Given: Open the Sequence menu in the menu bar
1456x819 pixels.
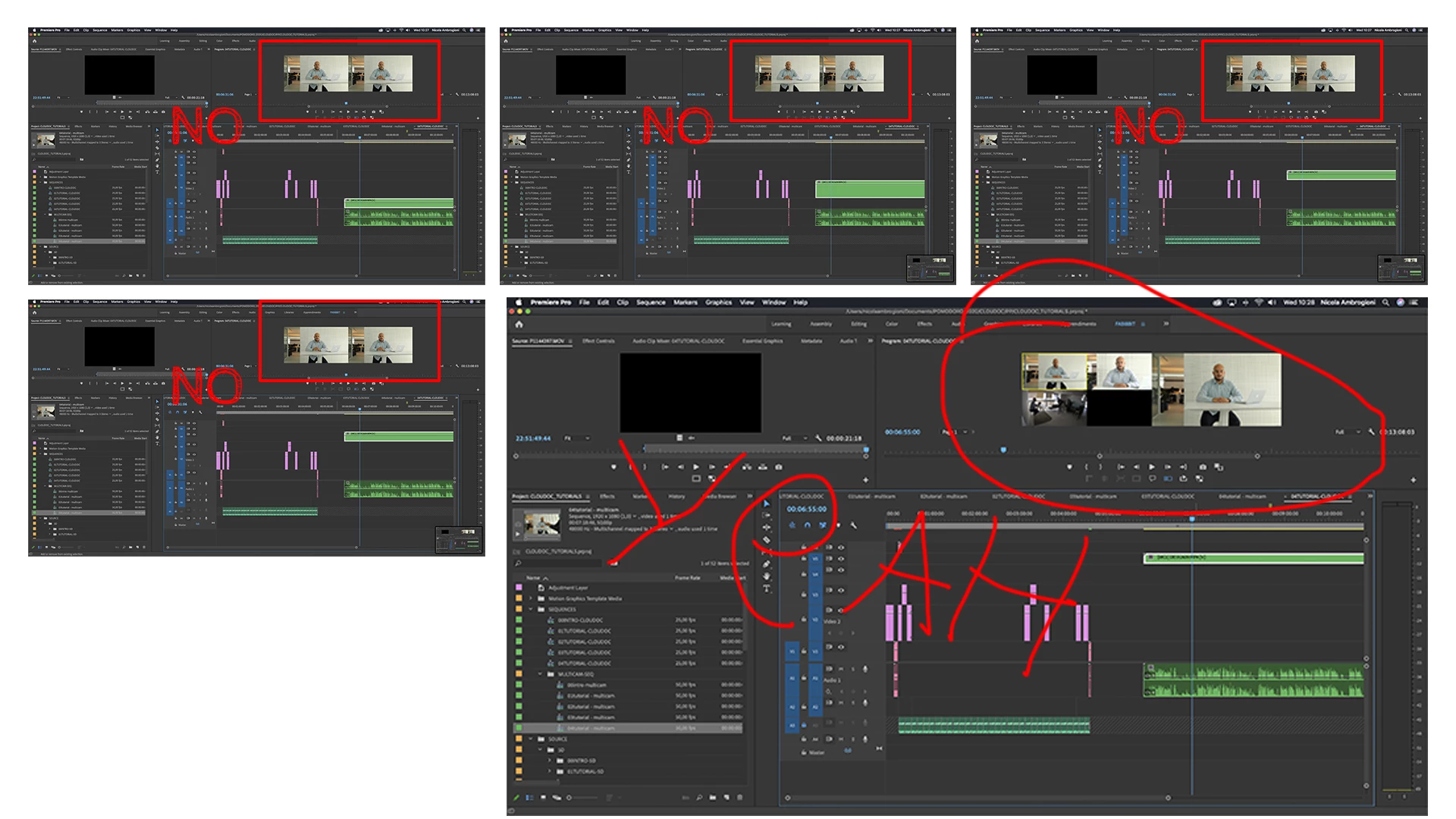Looking at the screenshot, I should tap(651, 303).
